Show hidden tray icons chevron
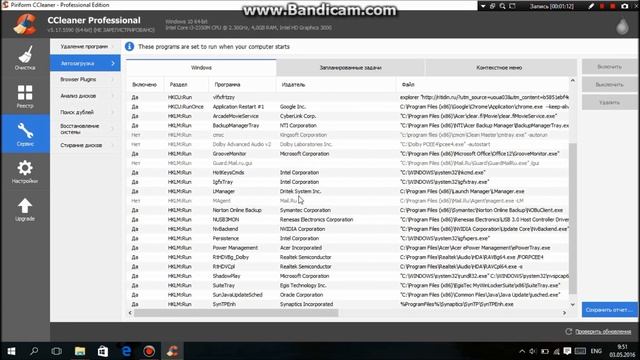The width and height of the screenshot is (640, 360). [x=522, y=351]
